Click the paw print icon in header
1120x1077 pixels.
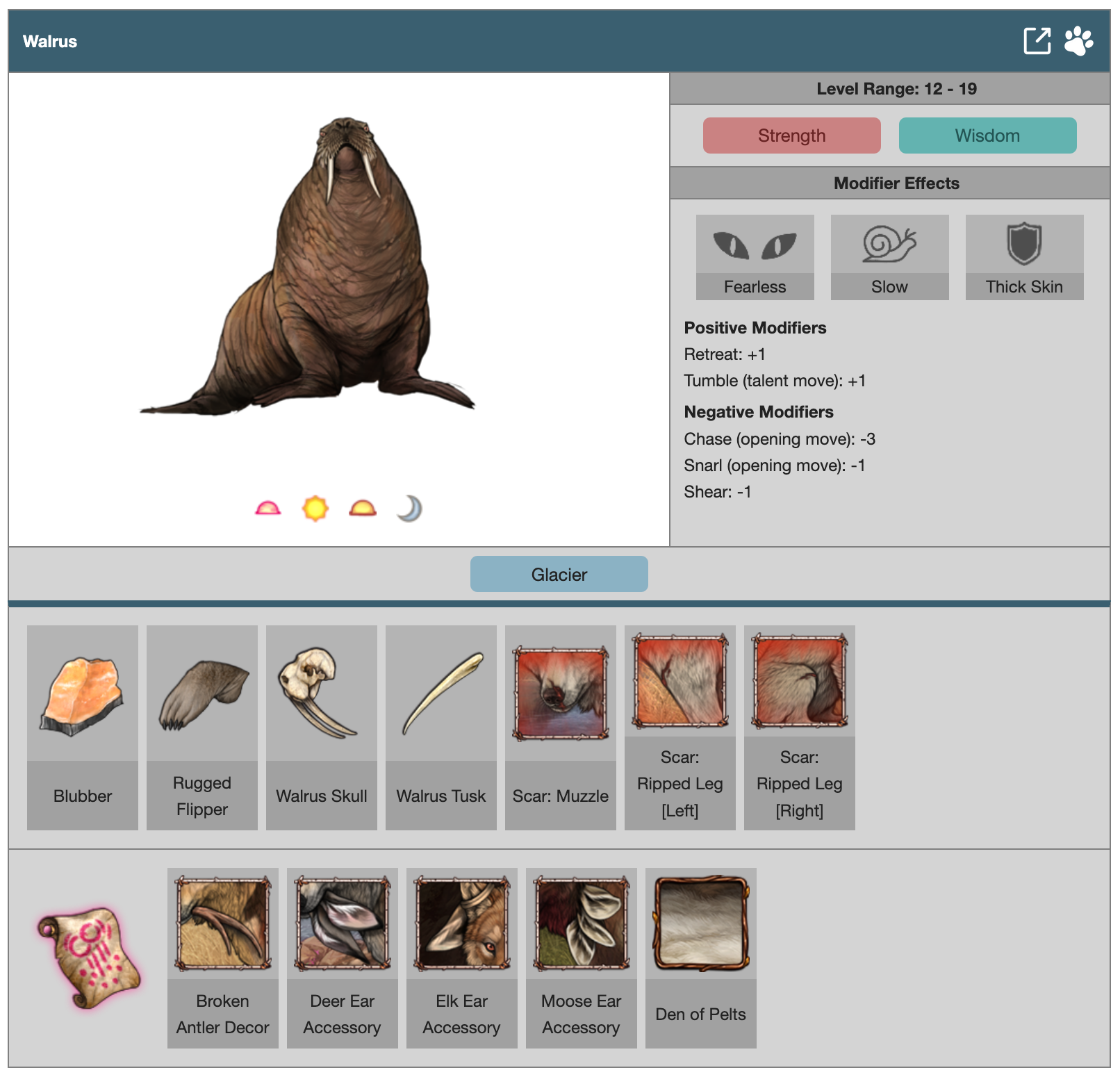coord(1078,41)
